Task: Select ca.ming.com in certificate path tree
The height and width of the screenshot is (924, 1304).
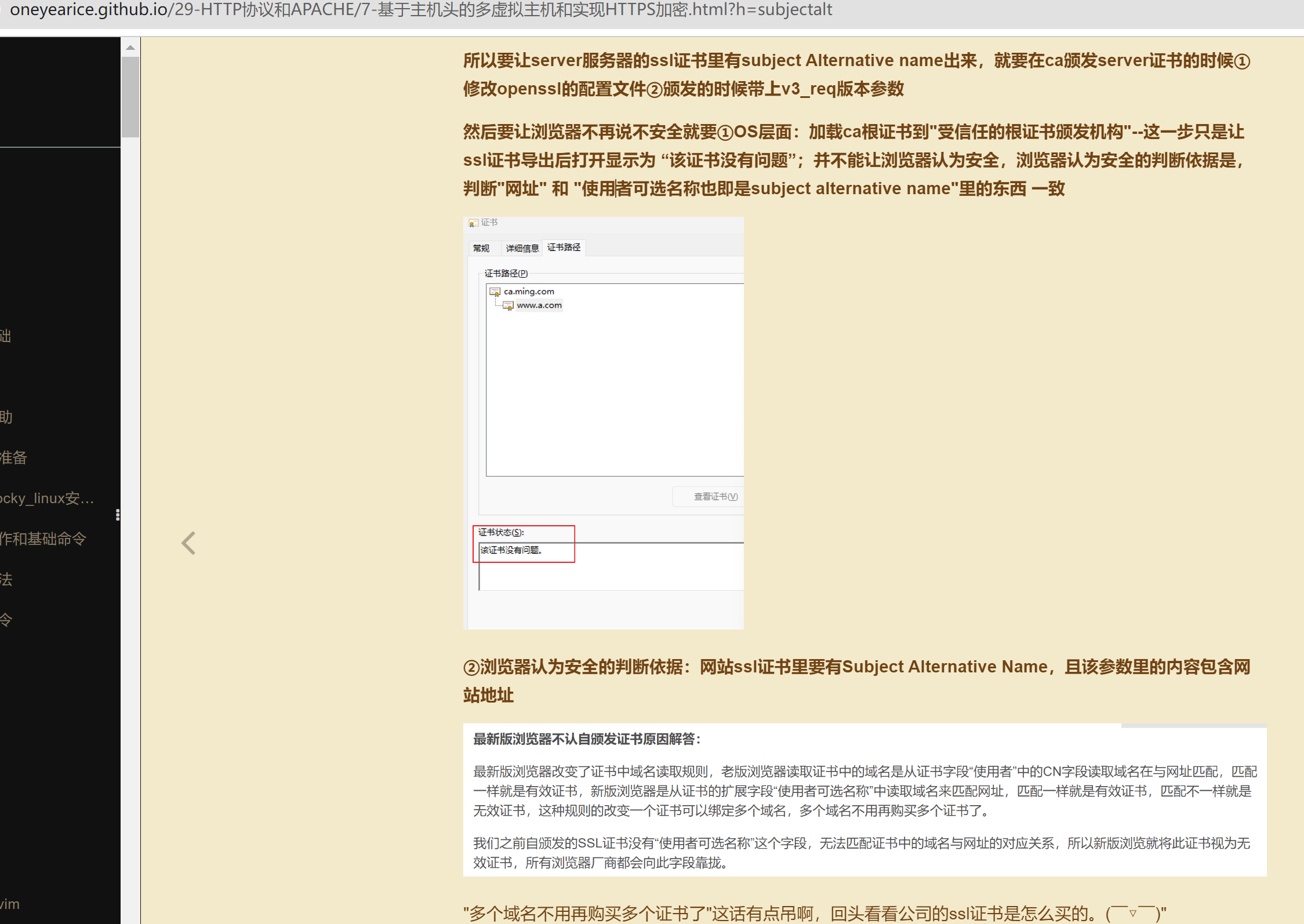Action: (528, 292)
